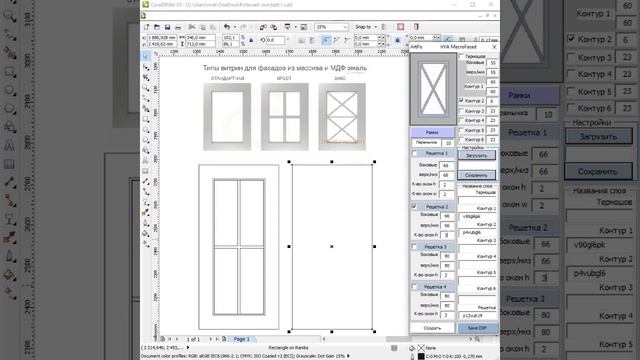Image resolution: width=640 pixels, height=360 pixels.
Task: Enable the Контур 5 checkbox
Action: 461,130
